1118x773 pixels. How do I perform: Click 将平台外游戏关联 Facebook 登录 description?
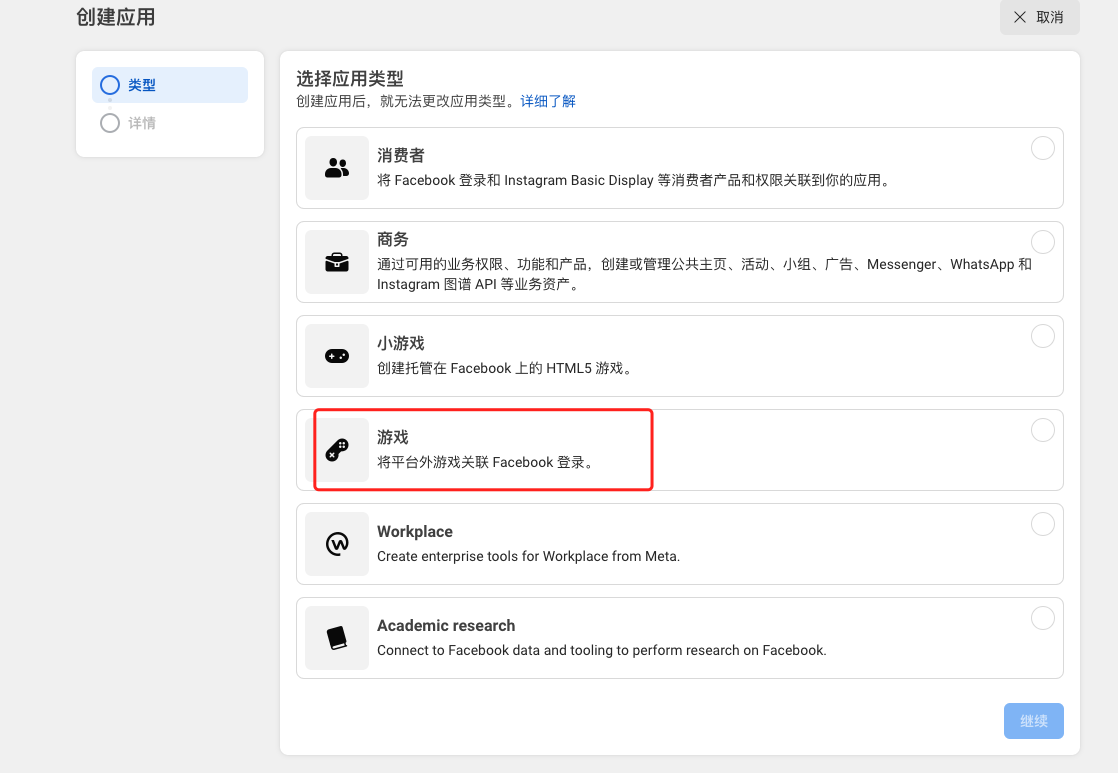coord(485,463)
